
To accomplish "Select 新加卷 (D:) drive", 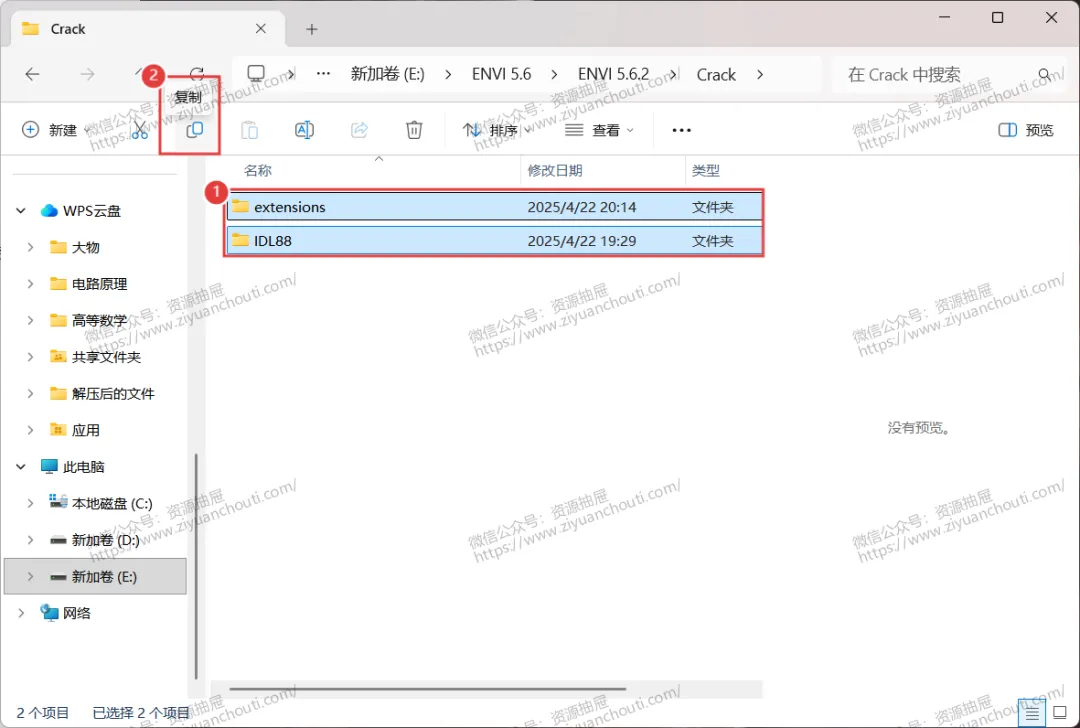I will (95, 540).
